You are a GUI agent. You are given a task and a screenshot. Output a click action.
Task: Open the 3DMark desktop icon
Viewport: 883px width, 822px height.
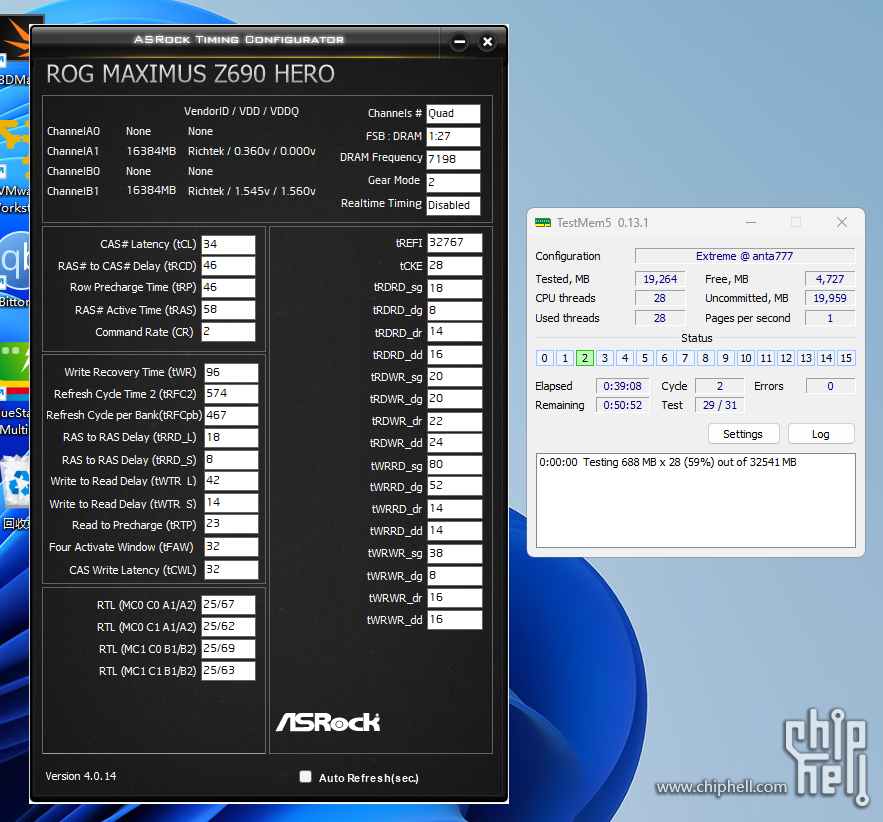(x=15, y=51)
